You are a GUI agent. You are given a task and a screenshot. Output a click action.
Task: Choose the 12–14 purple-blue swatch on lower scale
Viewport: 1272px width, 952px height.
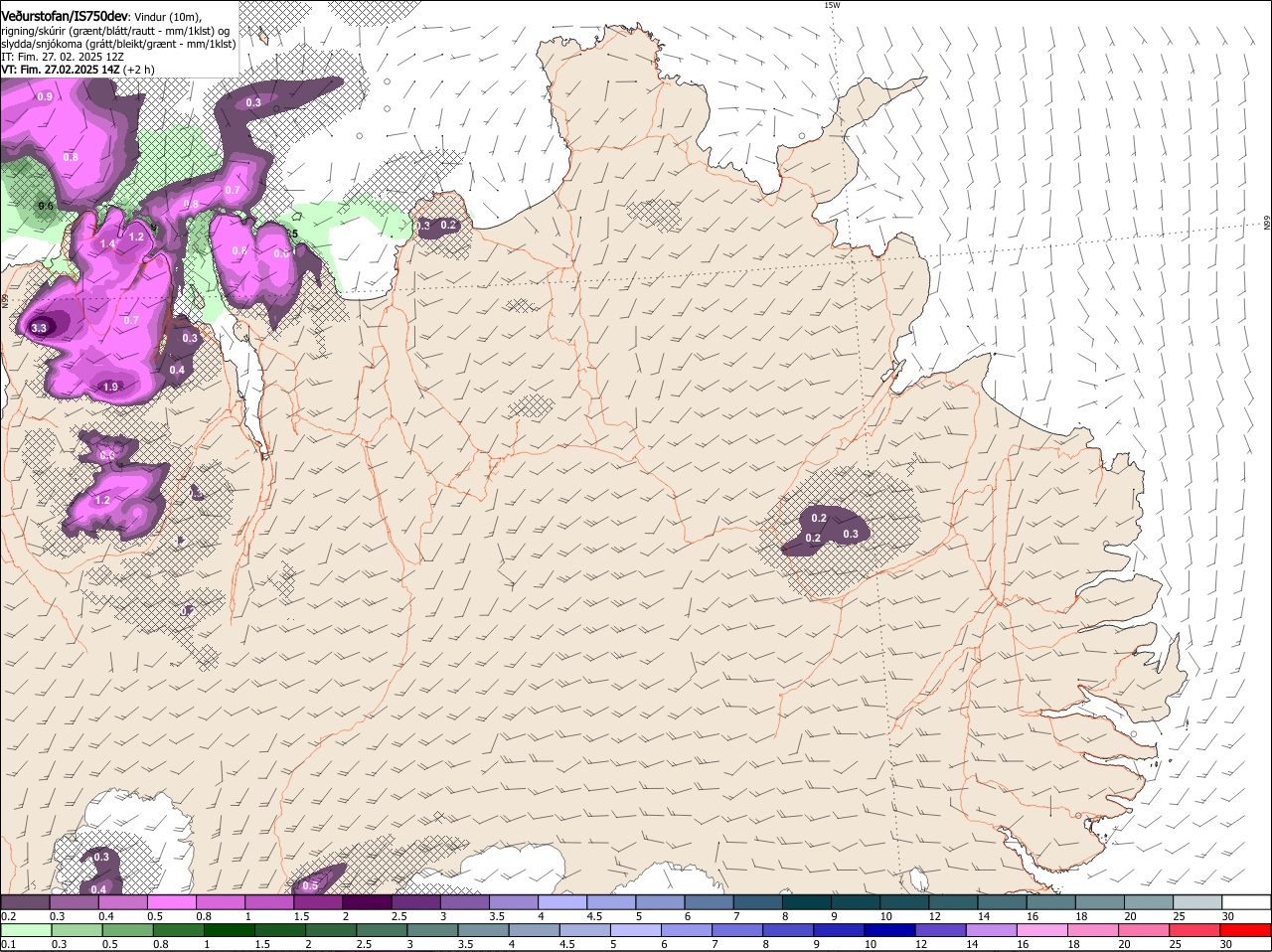click(942, 930)
